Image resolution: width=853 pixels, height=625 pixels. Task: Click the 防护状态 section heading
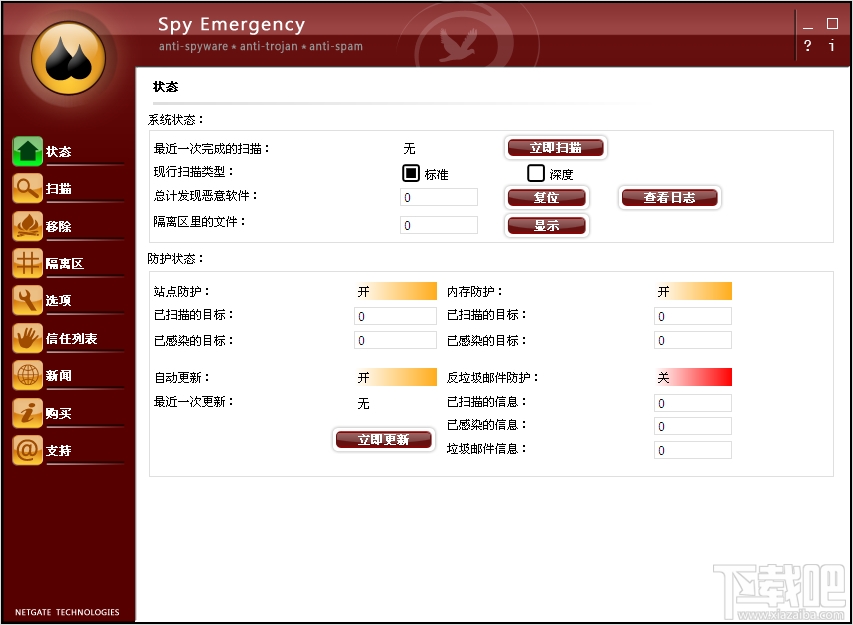click(x=176, y=258)
